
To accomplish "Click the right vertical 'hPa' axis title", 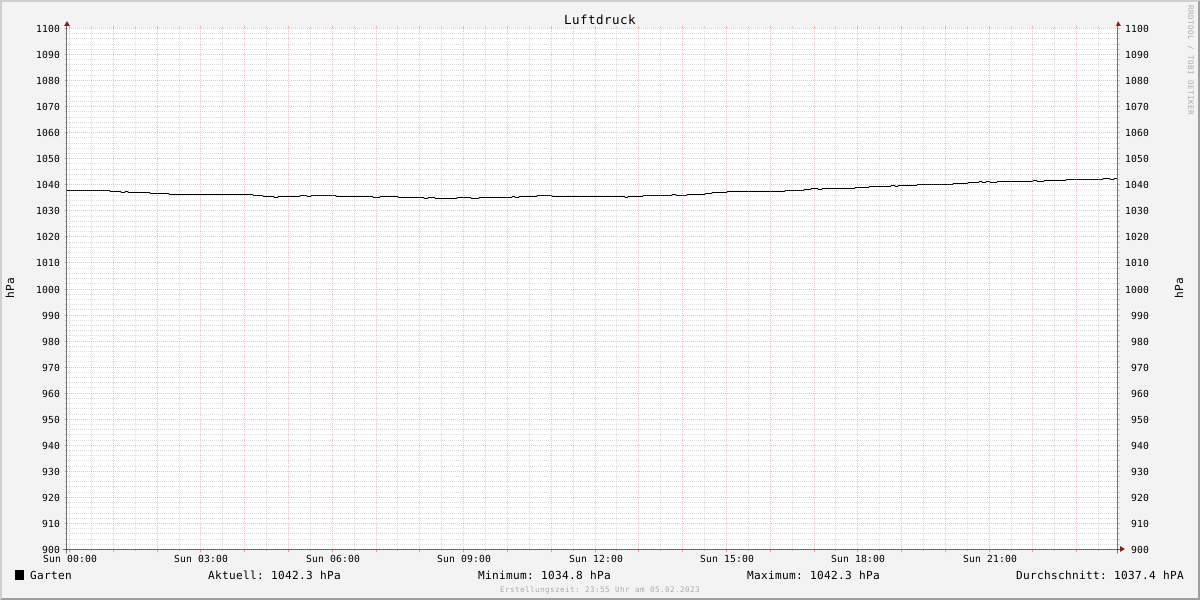I will point(1179,288).
